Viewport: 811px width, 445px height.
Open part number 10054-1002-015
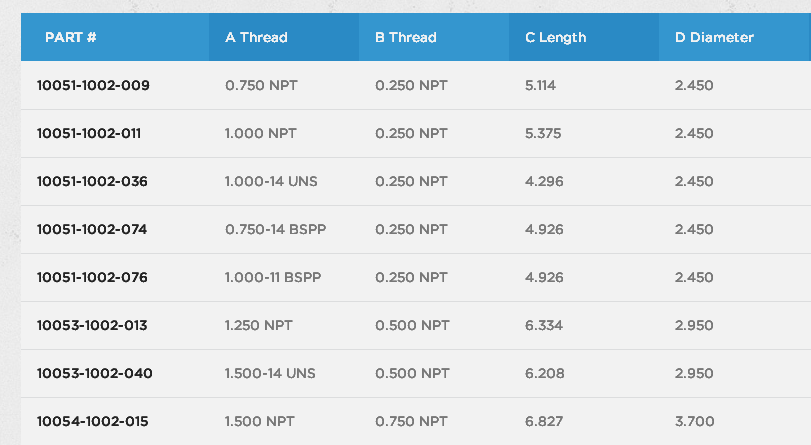pyautogui.click(x=93, y=421)
